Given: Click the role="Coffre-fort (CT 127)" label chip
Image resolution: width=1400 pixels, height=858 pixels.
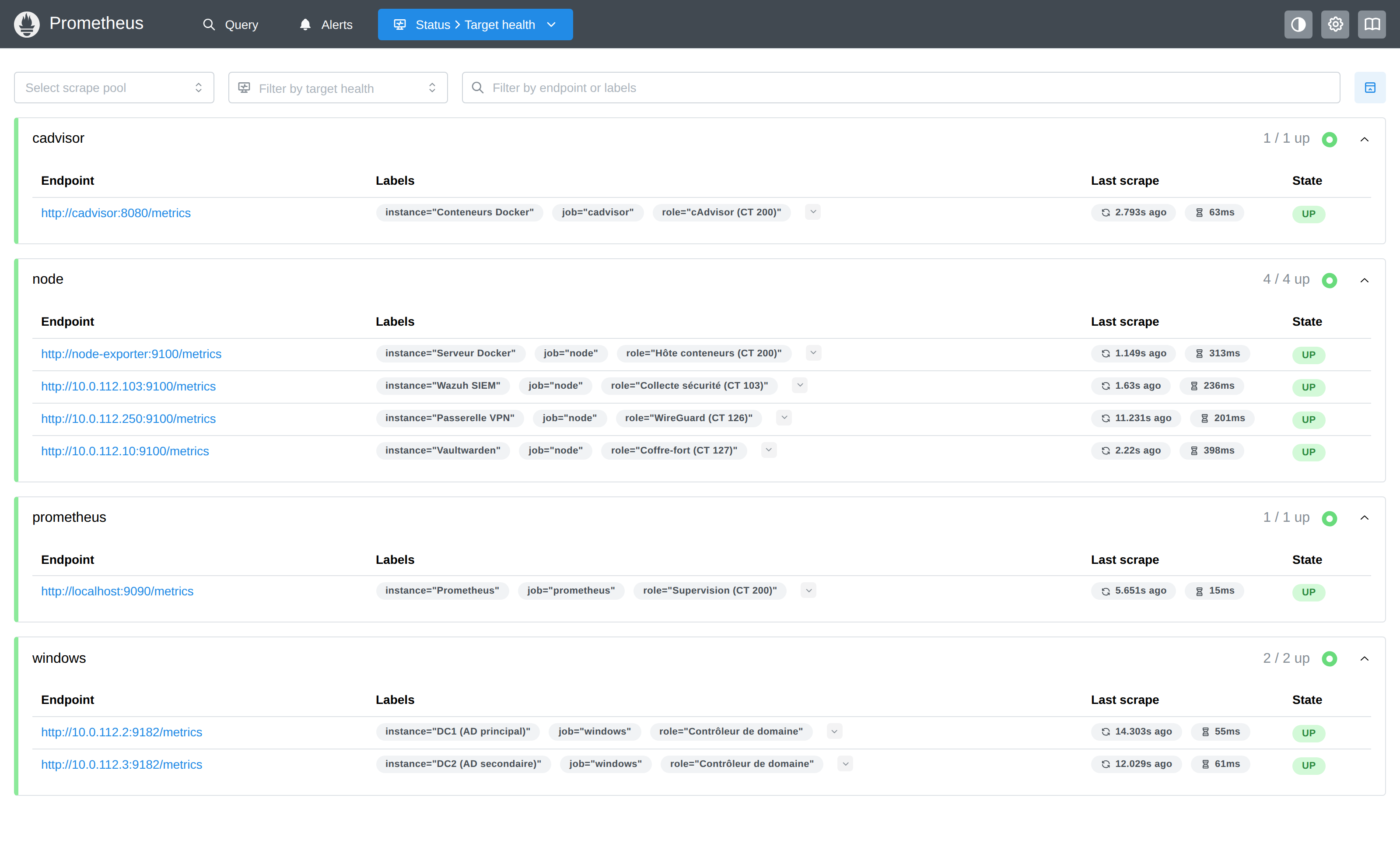Looking at the screenshot, I should tap(674, 450).
